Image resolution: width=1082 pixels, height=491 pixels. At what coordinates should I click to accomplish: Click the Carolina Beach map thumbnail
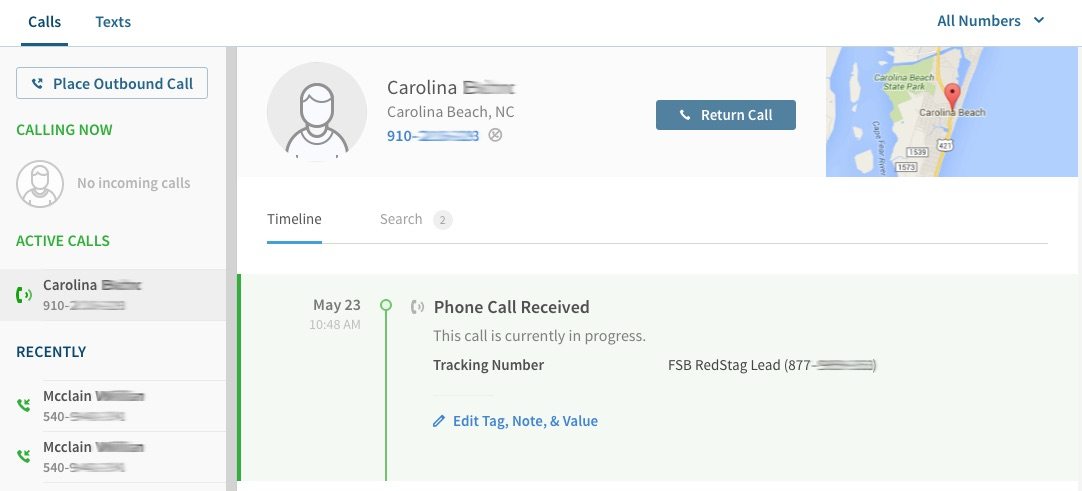tap(954, 112)
